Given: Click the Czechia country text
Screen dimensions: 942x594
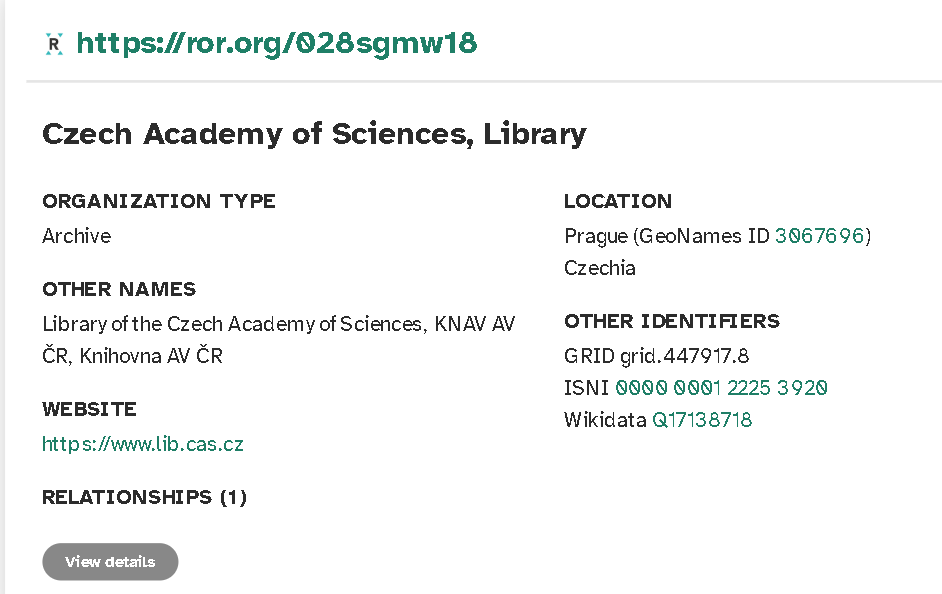Looking at the screenshot, I should (x=600, y=268).
